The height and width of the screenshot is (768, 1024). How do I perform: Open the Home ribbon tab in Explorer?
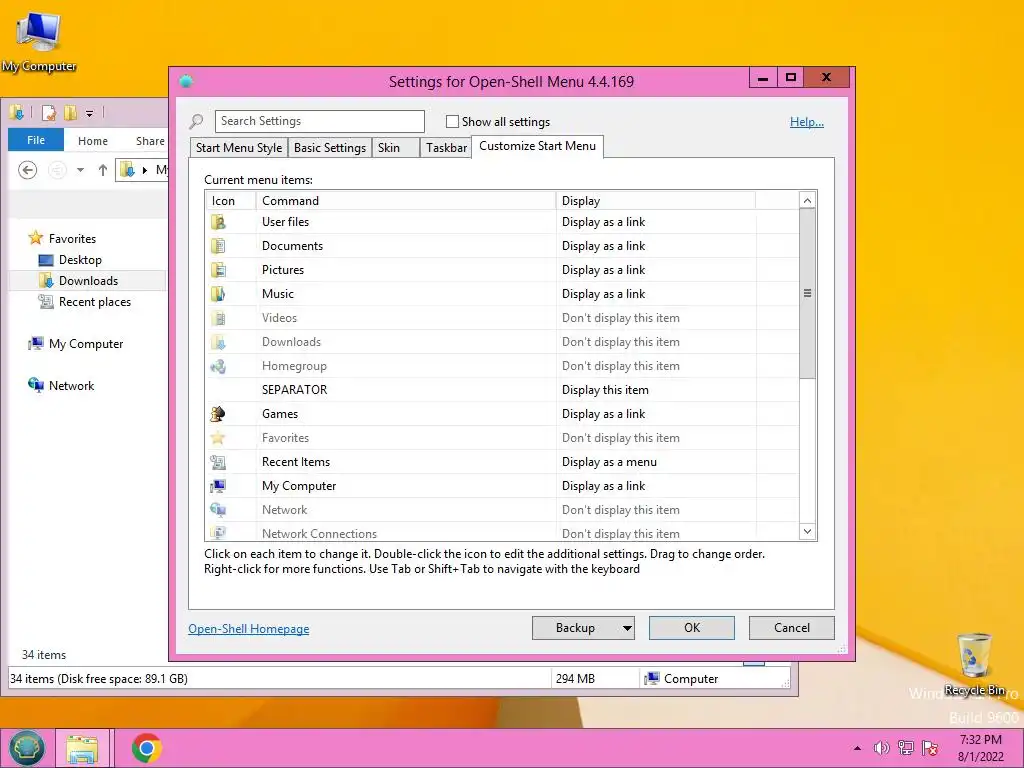[93, 141]
